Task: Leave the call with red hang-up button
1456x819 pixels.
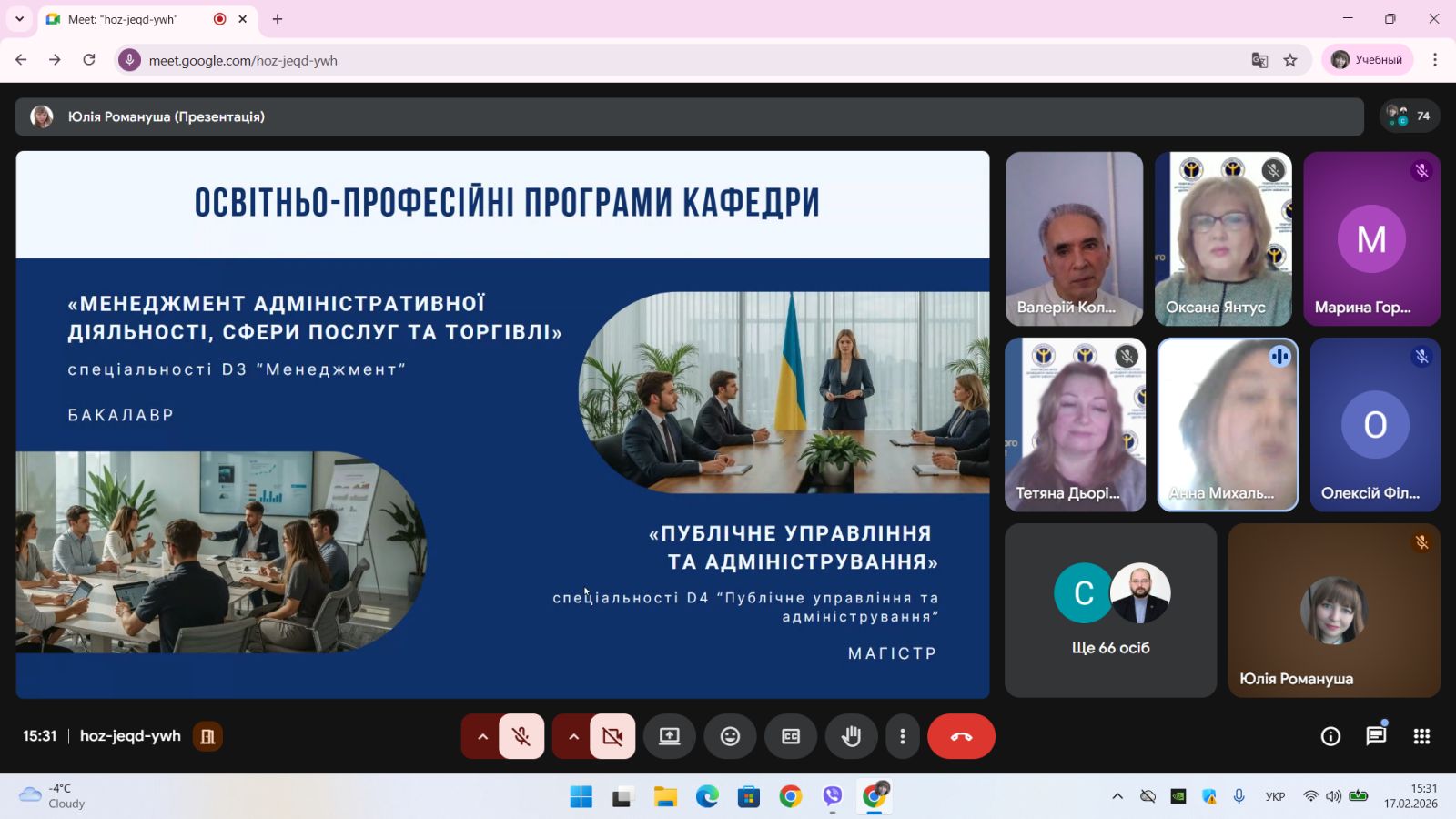Action: (961, 736)
